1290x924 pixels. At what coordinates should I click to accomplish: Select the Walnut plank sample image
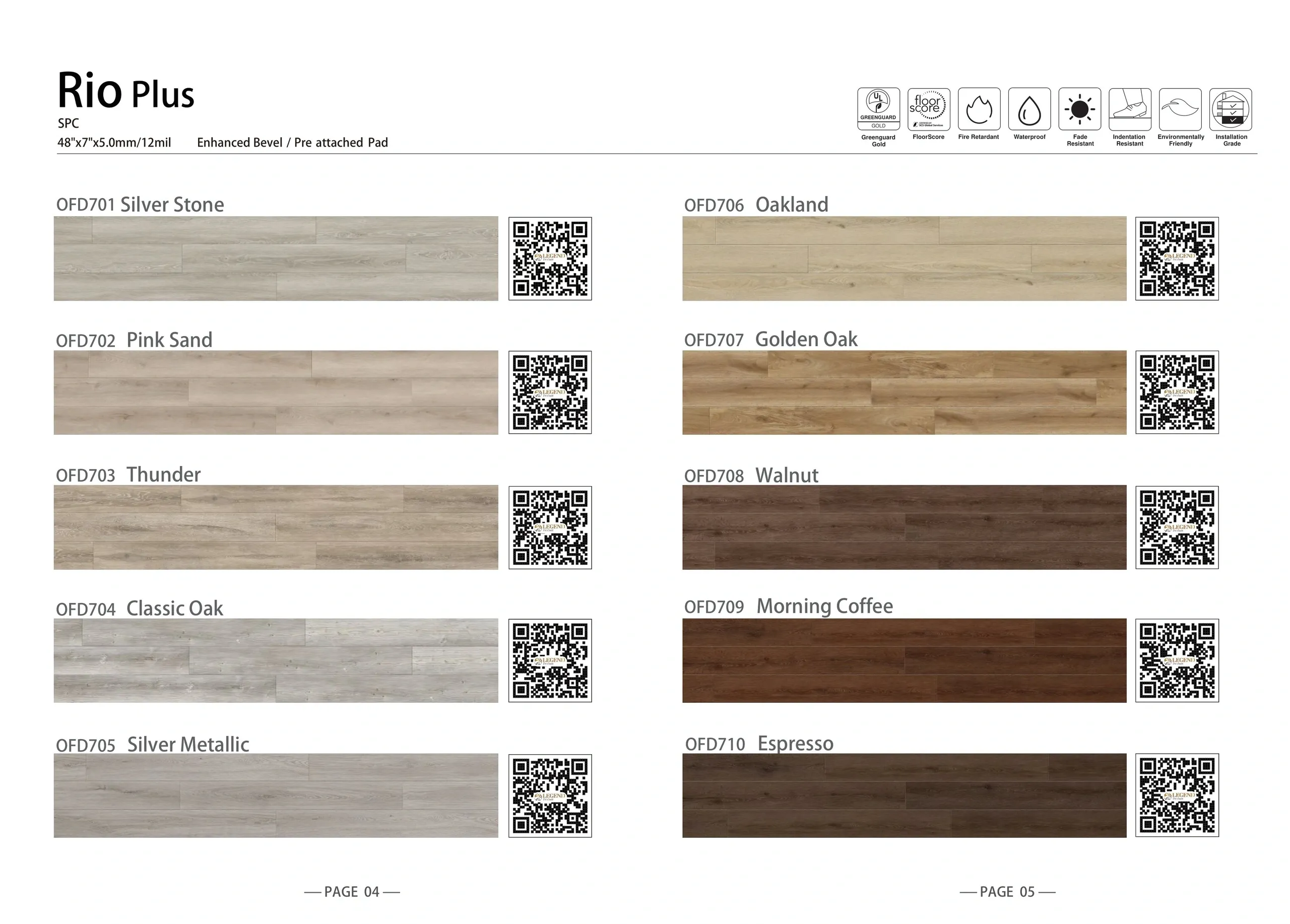pyautogui.click(x=904, y=527)
